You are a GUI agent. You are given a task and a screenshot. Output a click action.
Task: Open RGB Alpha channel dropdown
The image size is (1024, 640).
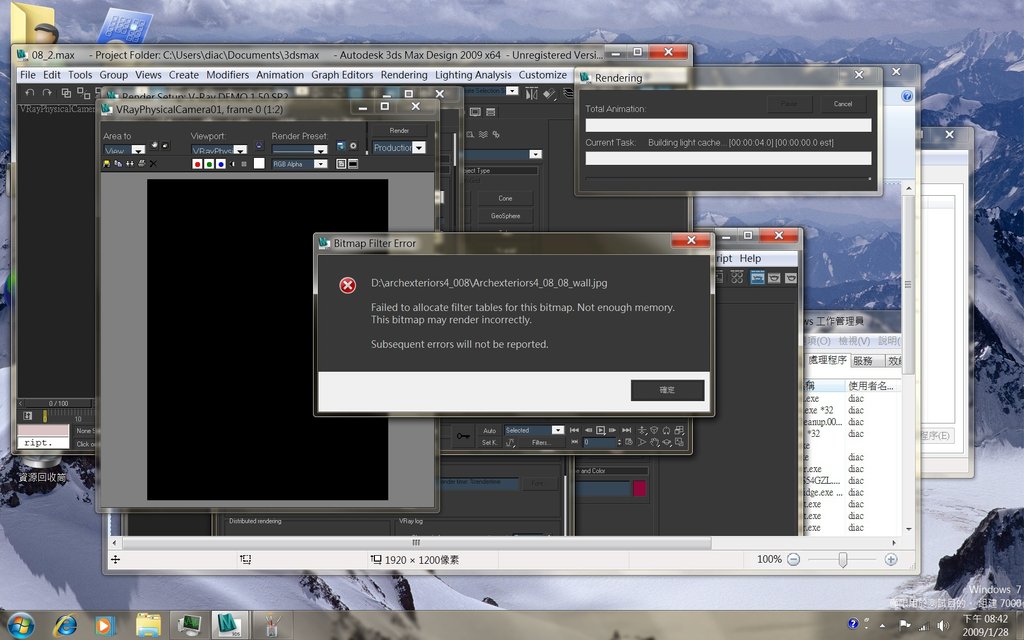pos(321,164)
